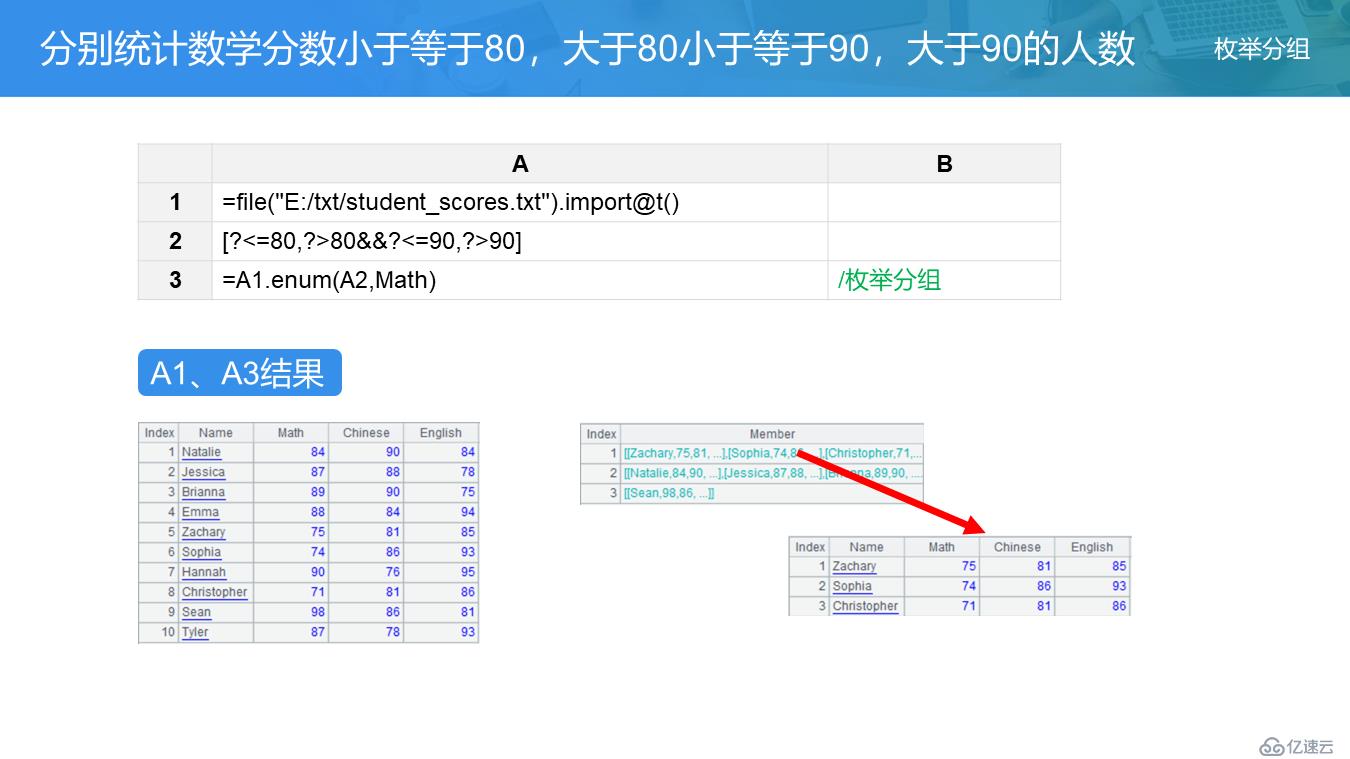Click Christopher in the three-row detail table
1350x759 pixels.
[865, 606]
